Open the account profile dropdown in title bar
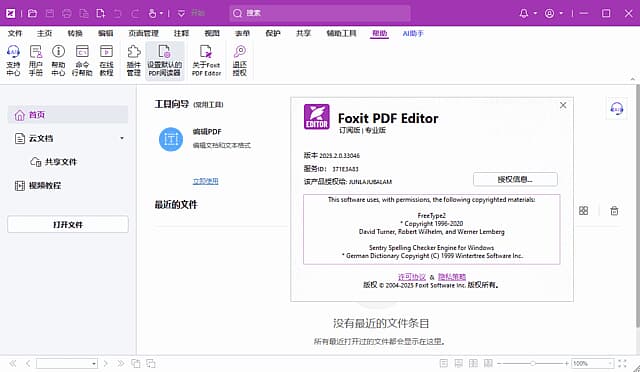Viewport: 640px width, 372px height. [x=553, y=13]
